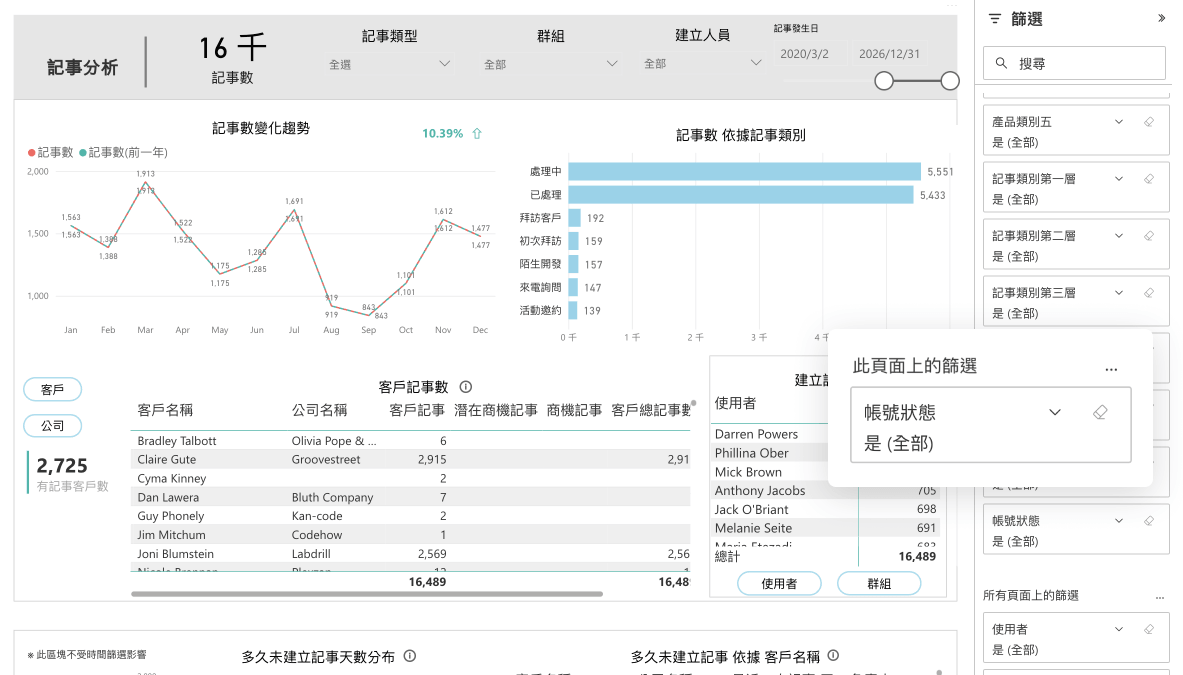Image resolution: width=1183 pixels, height=675 pixels.
Task: Open the 記事類型 dropdown
Action: [x=389, y=64]
